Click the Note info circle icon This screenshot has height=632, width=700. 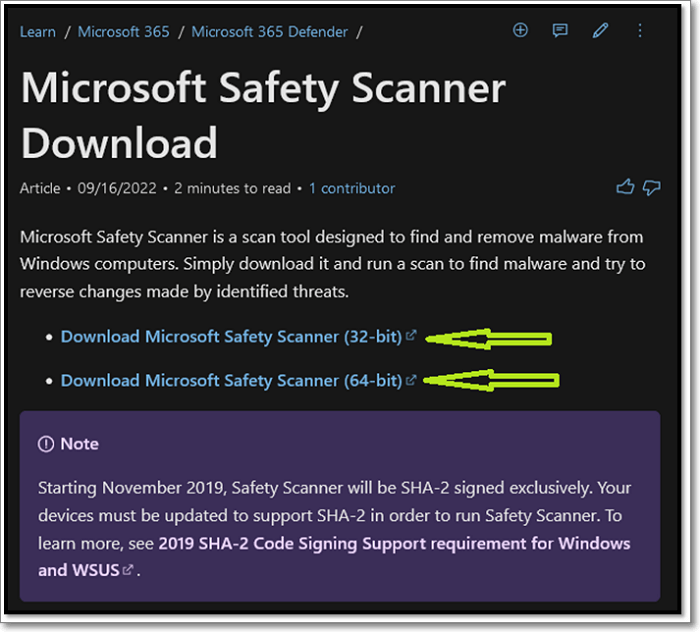[x=46, y=443]
